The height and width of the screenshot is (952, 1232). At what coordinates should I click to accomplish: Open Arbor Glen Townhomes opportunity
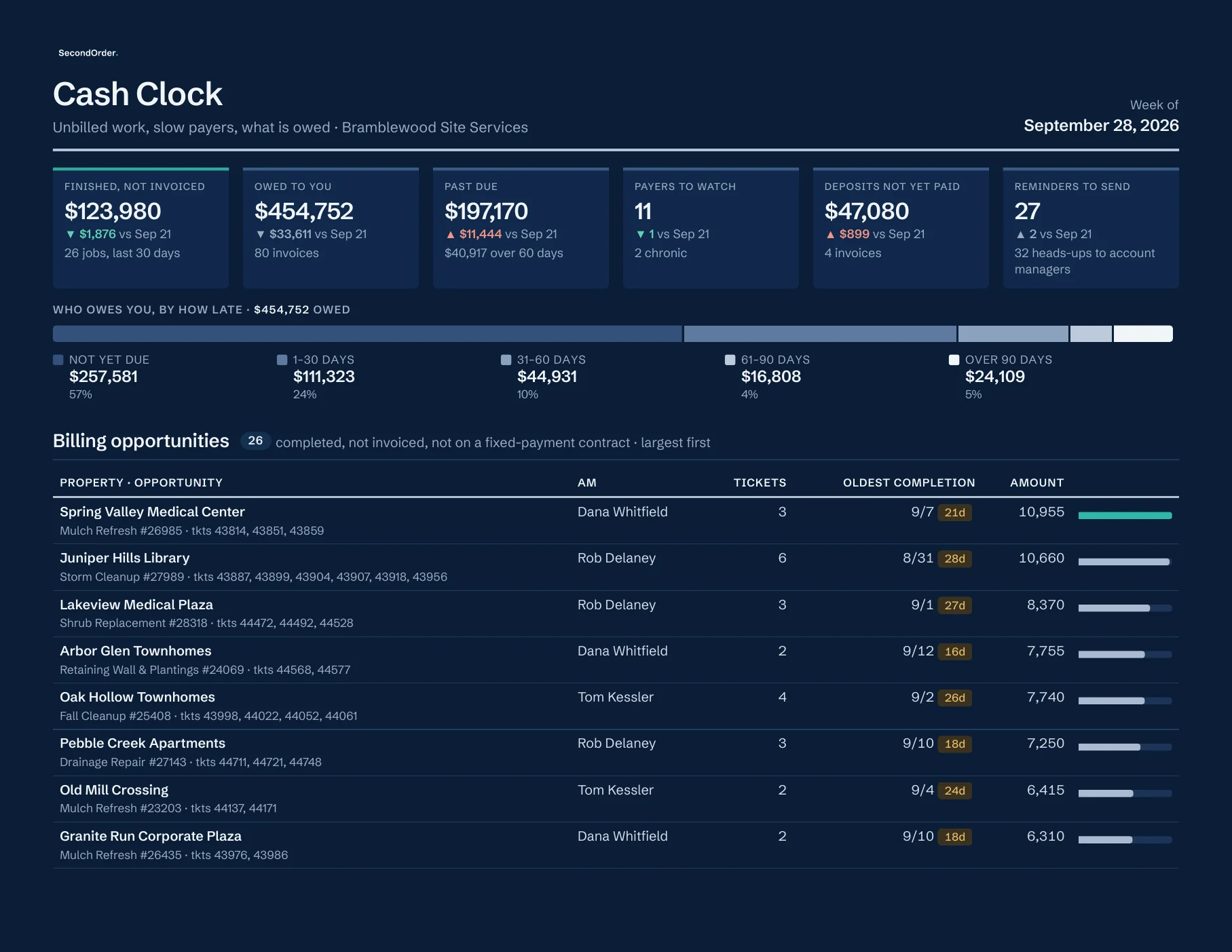tap(616, 660)
